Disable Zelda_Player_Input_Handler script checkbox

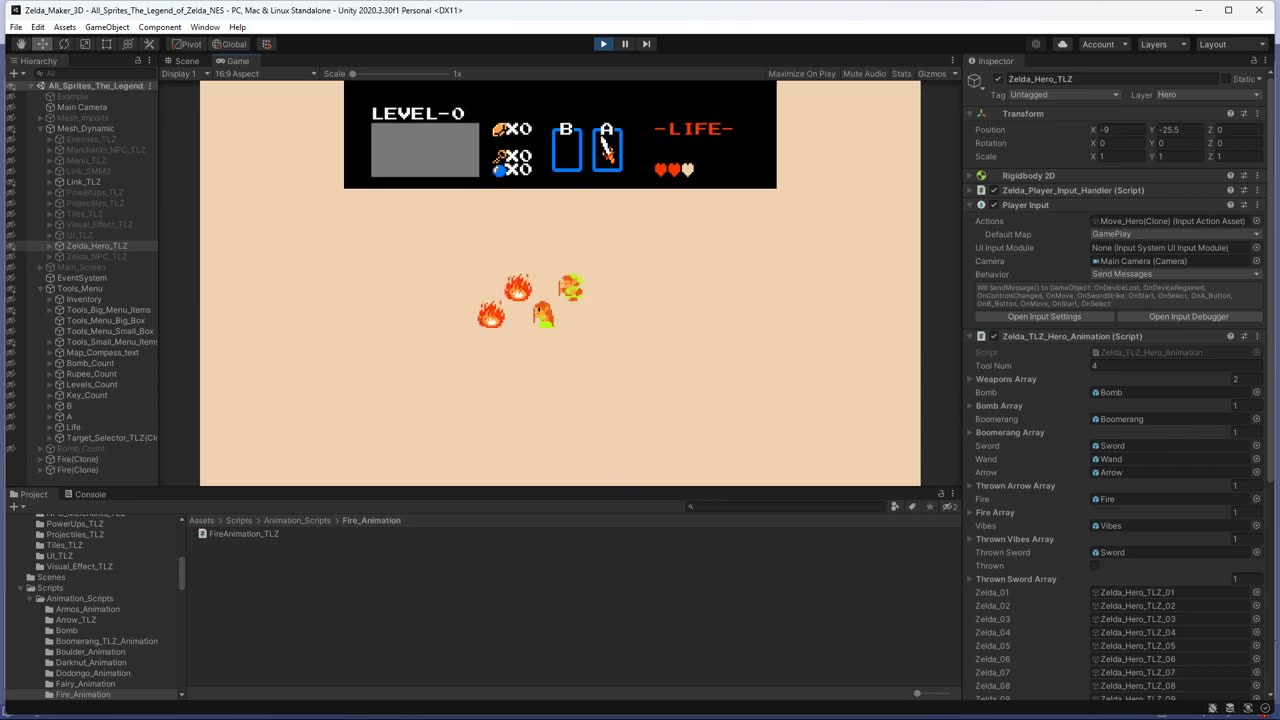coord(993,190)
